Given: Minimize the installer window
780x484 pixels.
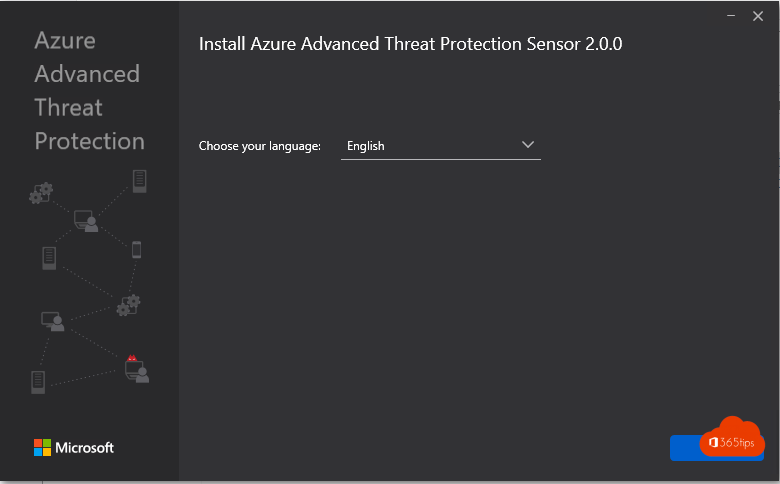Looking at the screenshot, I should [731, 16].
